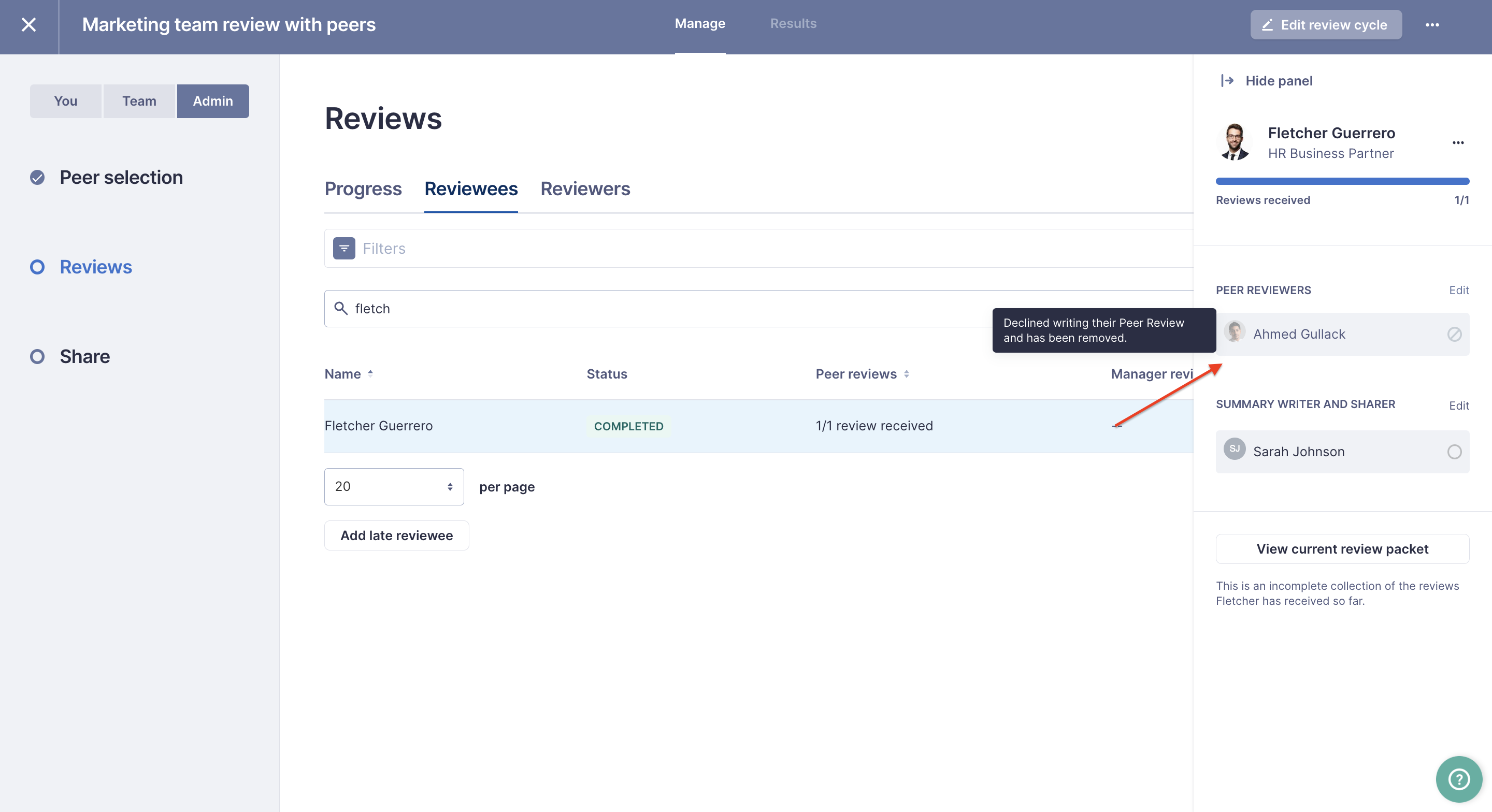Click Fletcher Guerrero's profile photo
1492x812 pixels.
pos(1235,142)
